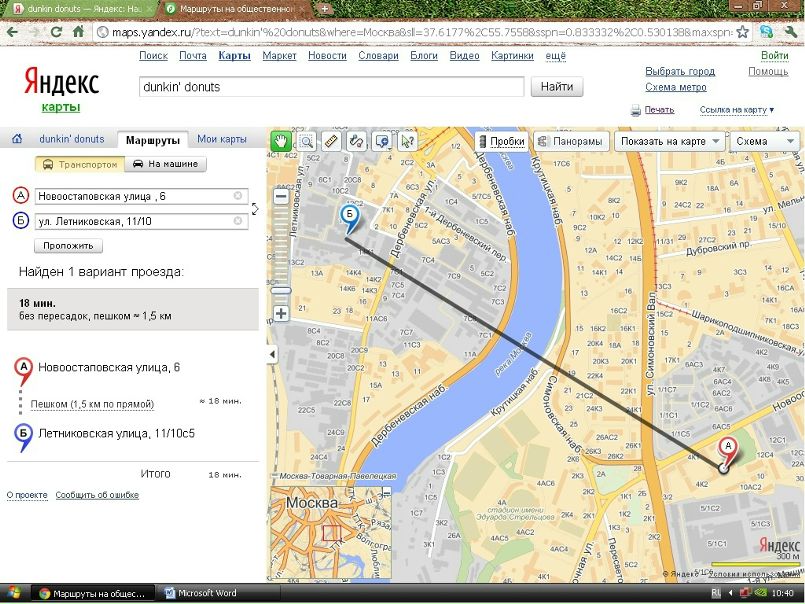Open the Почта menu link
This screenshot has height=604, width=805.
click(x=193, y=55)
